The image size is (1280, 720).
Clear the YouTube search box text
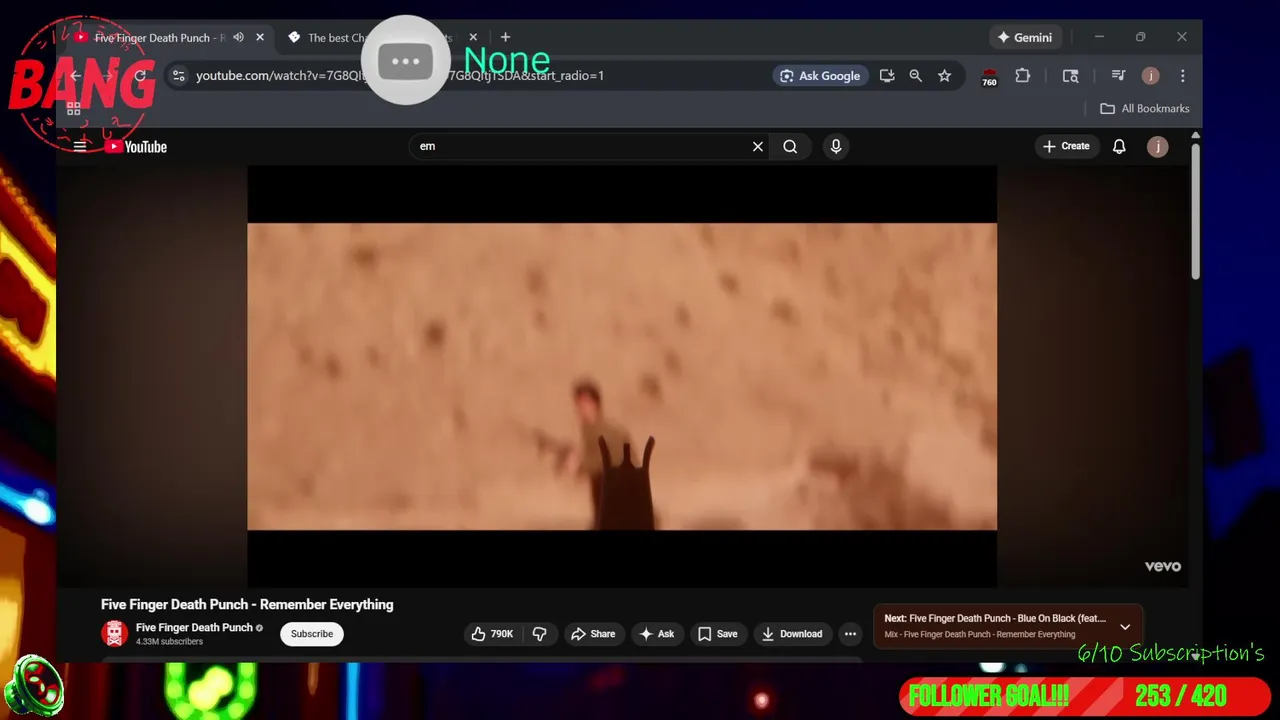pyautogui.click(x=758, y=147)
